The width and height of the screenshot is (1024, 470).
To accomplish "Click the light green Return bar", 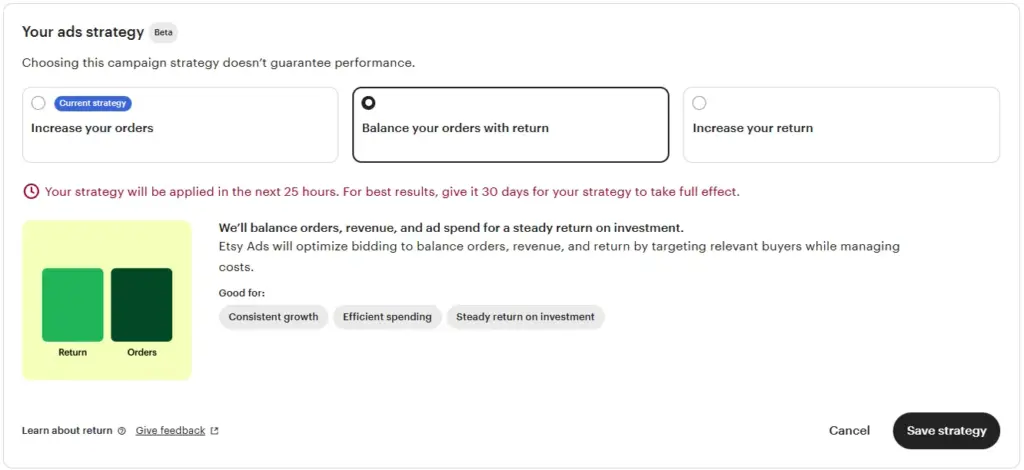I will (x=73, y=305).
